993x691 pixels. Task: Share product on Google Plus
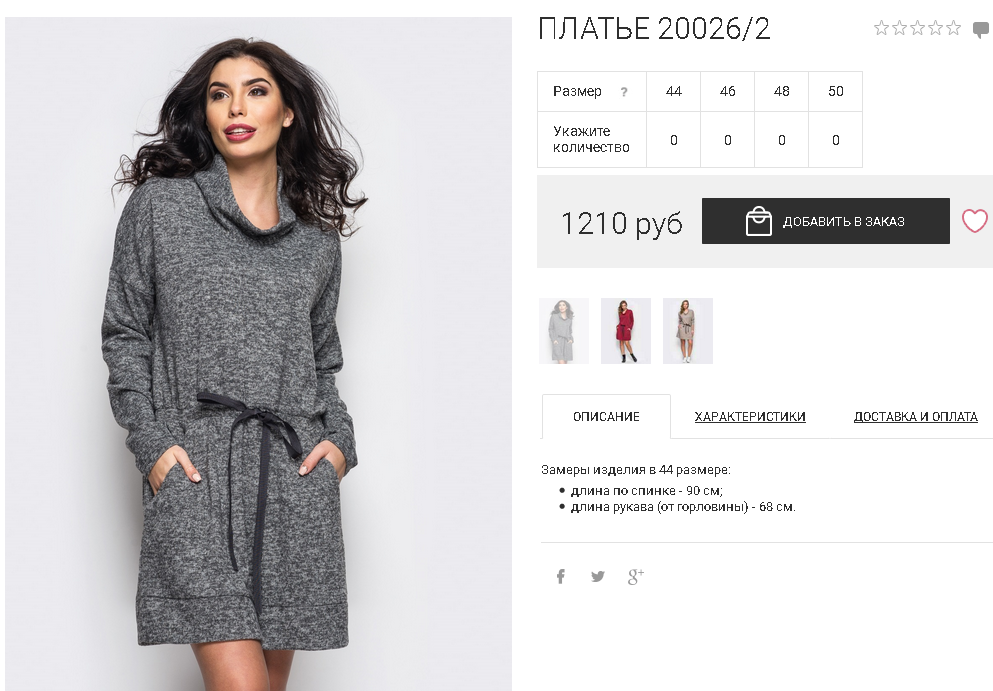pyautogui.click(x=635, y=576)
